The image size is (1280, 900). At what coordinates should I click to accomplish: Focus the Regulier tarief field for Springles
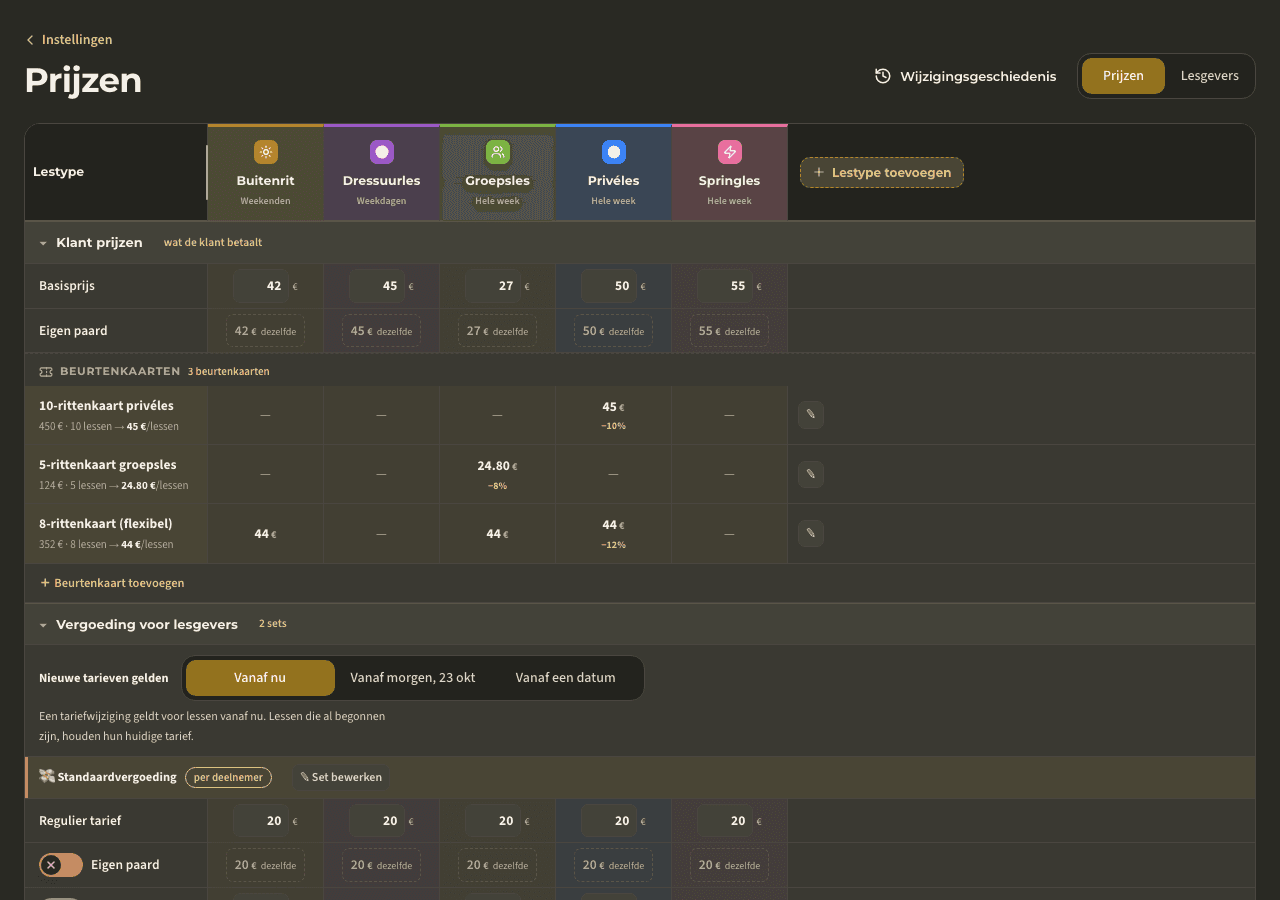[725, 821]
